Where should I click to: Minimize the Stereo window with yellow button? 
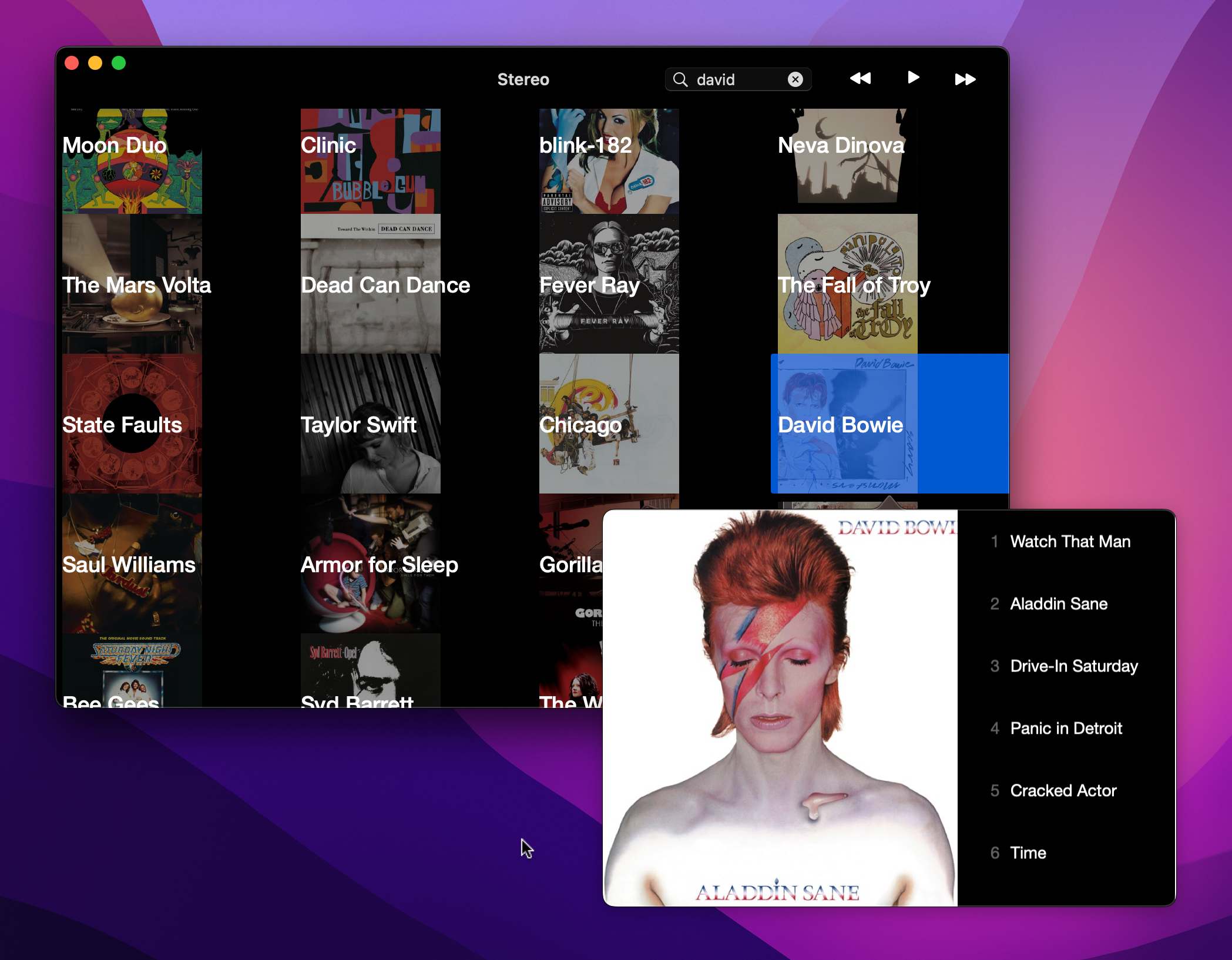(95, 63)
